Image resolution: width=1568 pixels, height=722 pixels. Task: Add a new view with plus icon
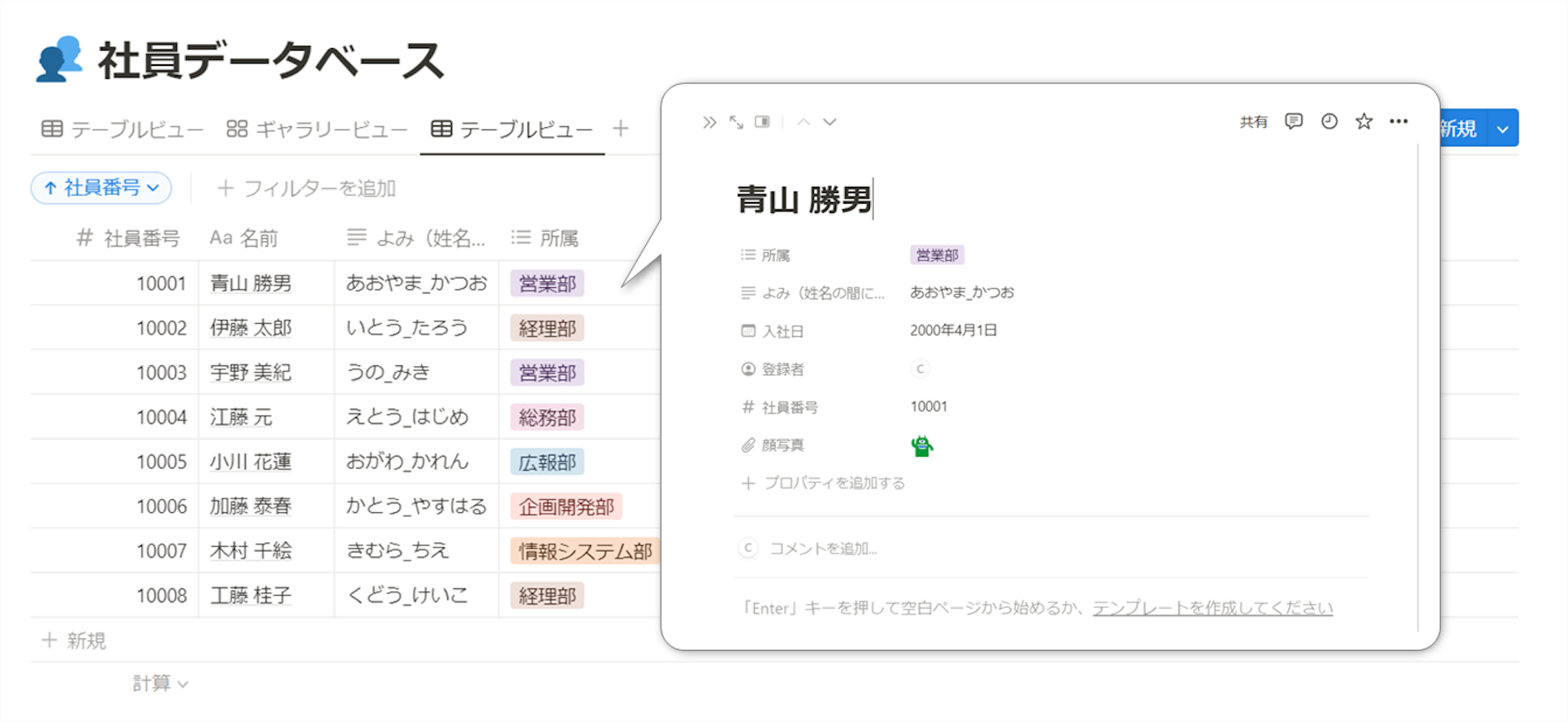click(621, 129)
